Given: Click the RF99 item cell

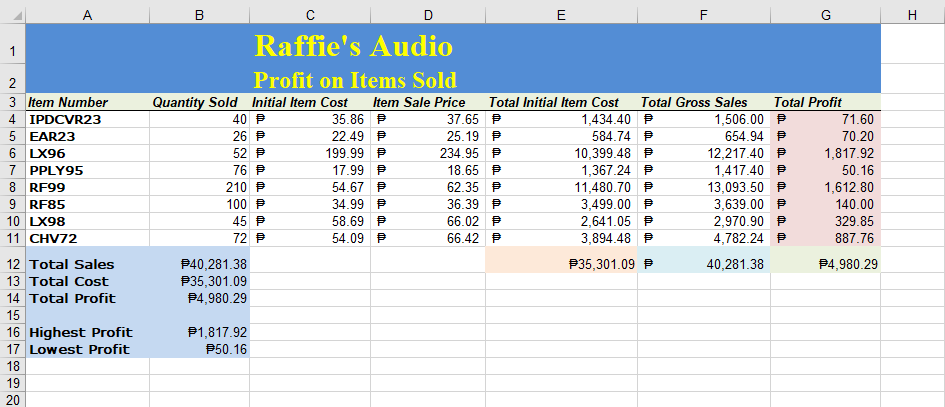Looking at the screenshot, I should click(88, 187).
